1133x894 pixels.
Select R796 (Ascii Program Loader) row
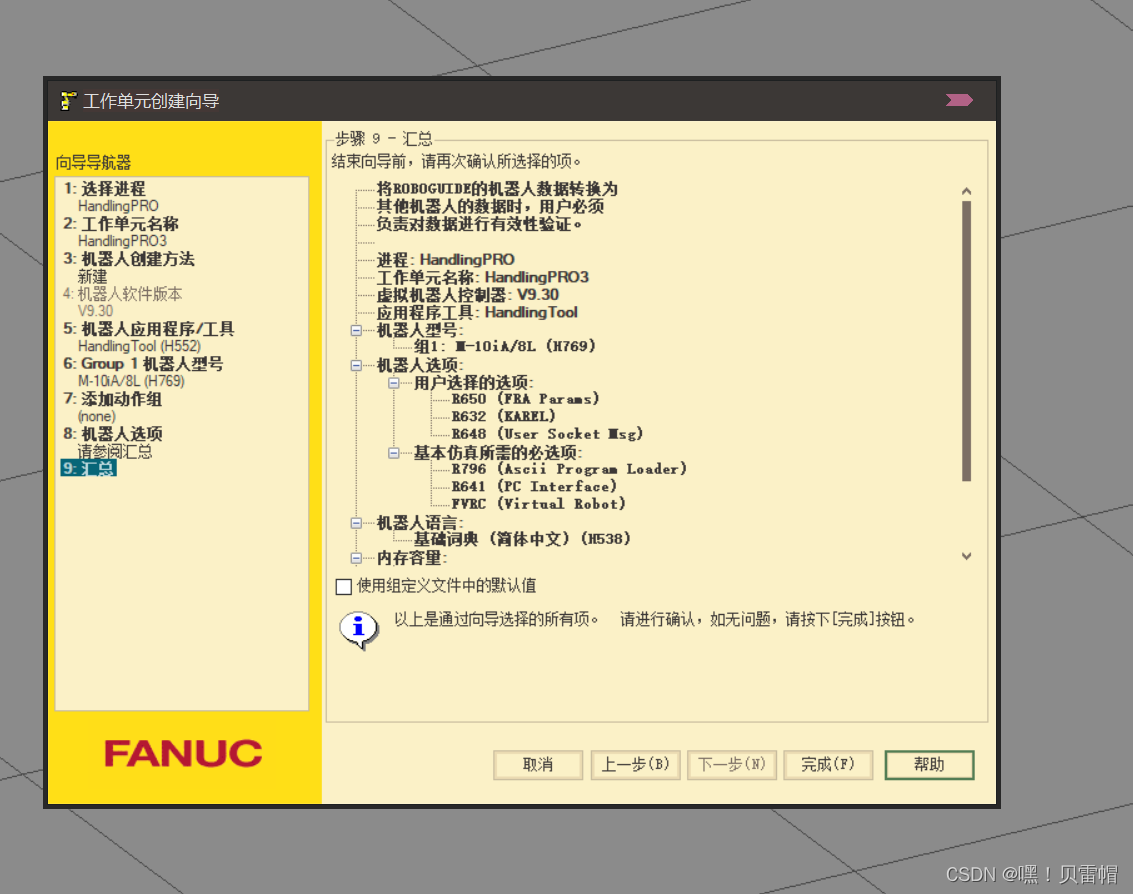[569, 469]
